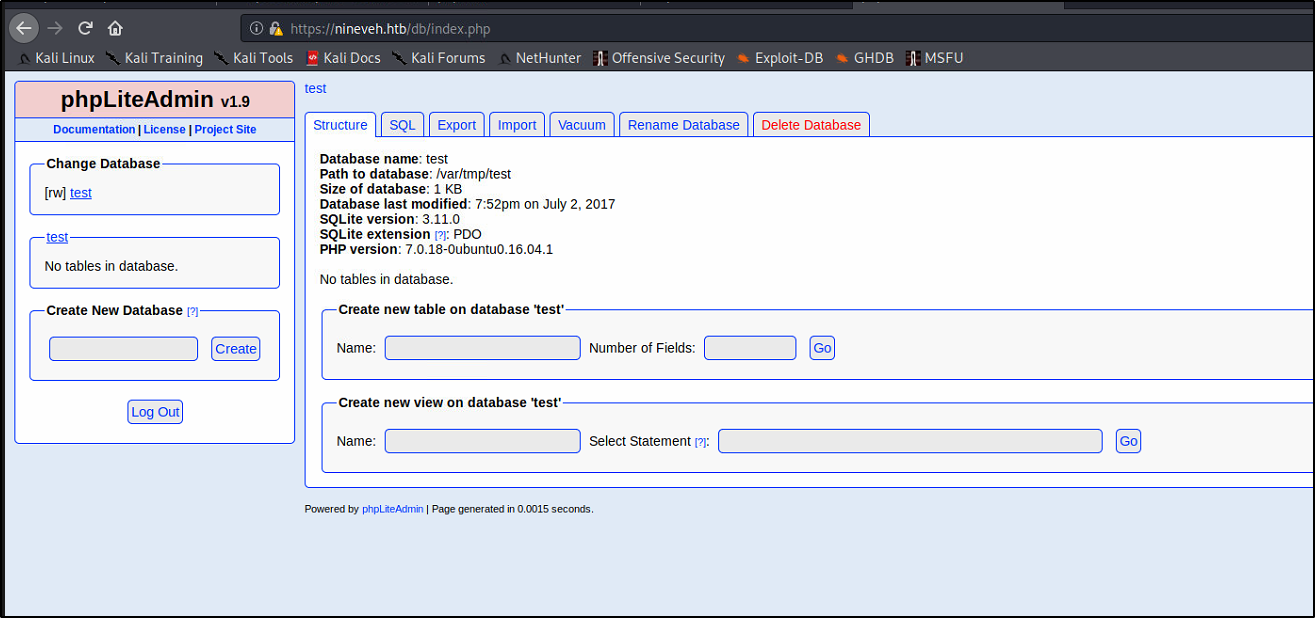
Task: Click the new table Name field
Action: pos(482,348)
